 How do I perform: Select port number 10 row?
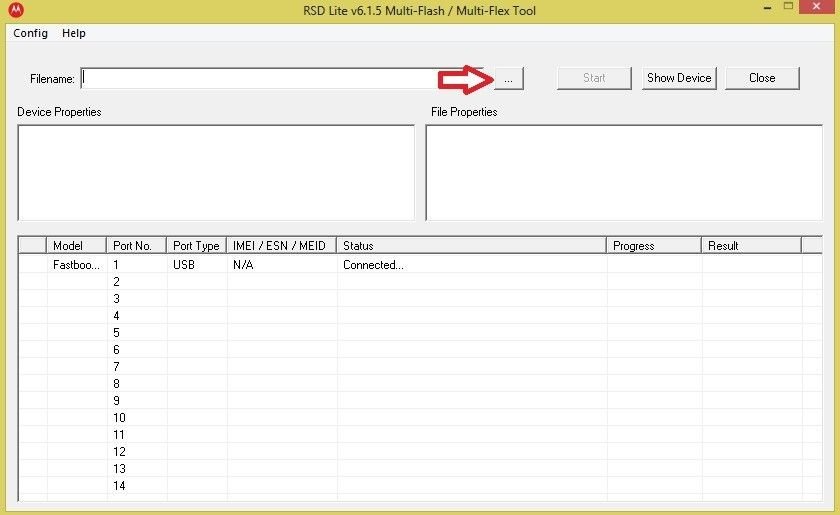click(x=420, y=417)
